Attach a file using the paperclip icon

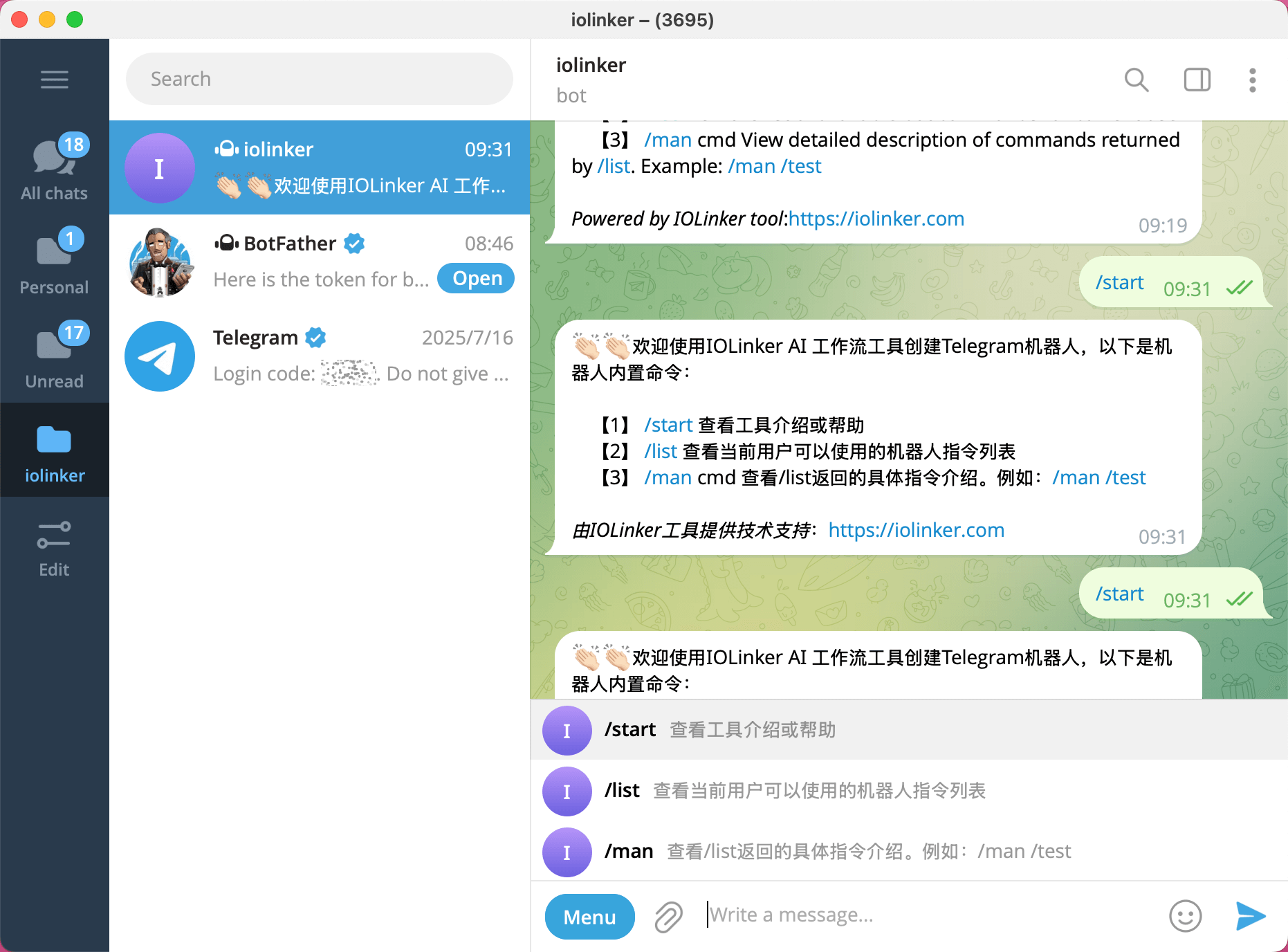point(667,915)
